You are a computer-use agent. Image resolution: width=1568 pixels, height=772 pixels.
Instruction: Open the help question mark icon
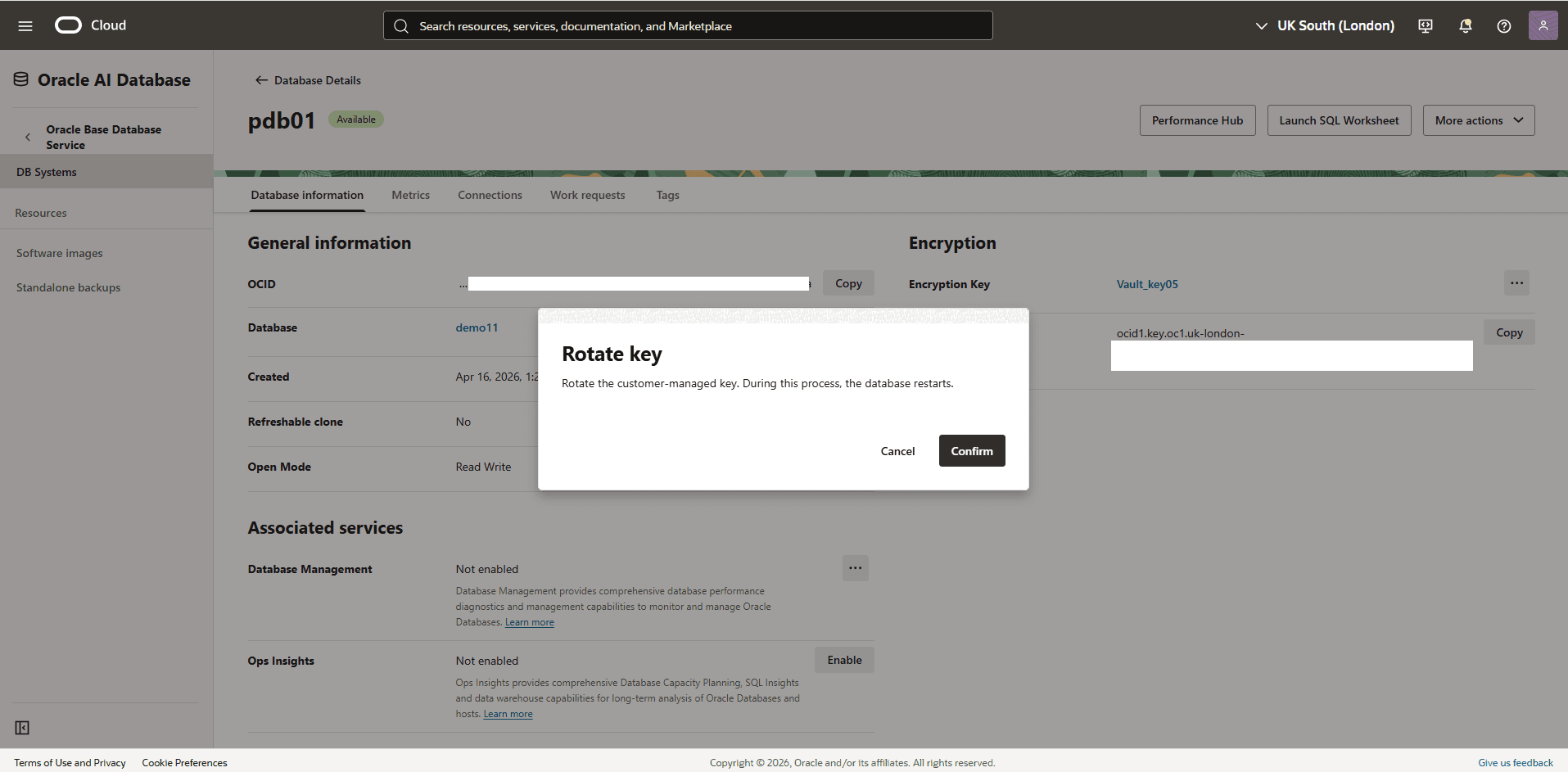click(x=1504, y=26)
